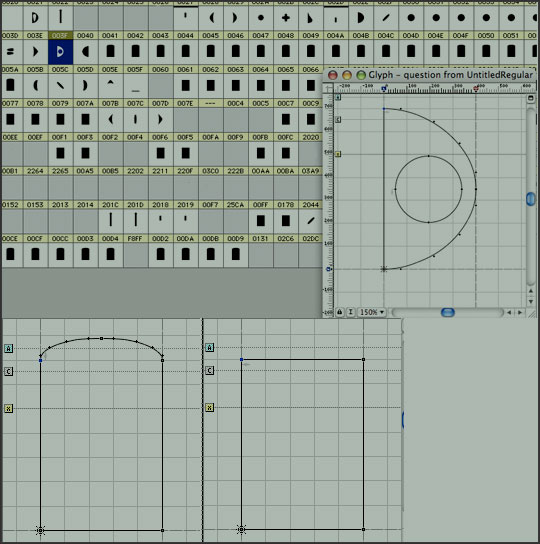Click the scroll-left arrow in Glyph window
The width and height of the screenshot is (540, 544).
(x=509, y=312)
